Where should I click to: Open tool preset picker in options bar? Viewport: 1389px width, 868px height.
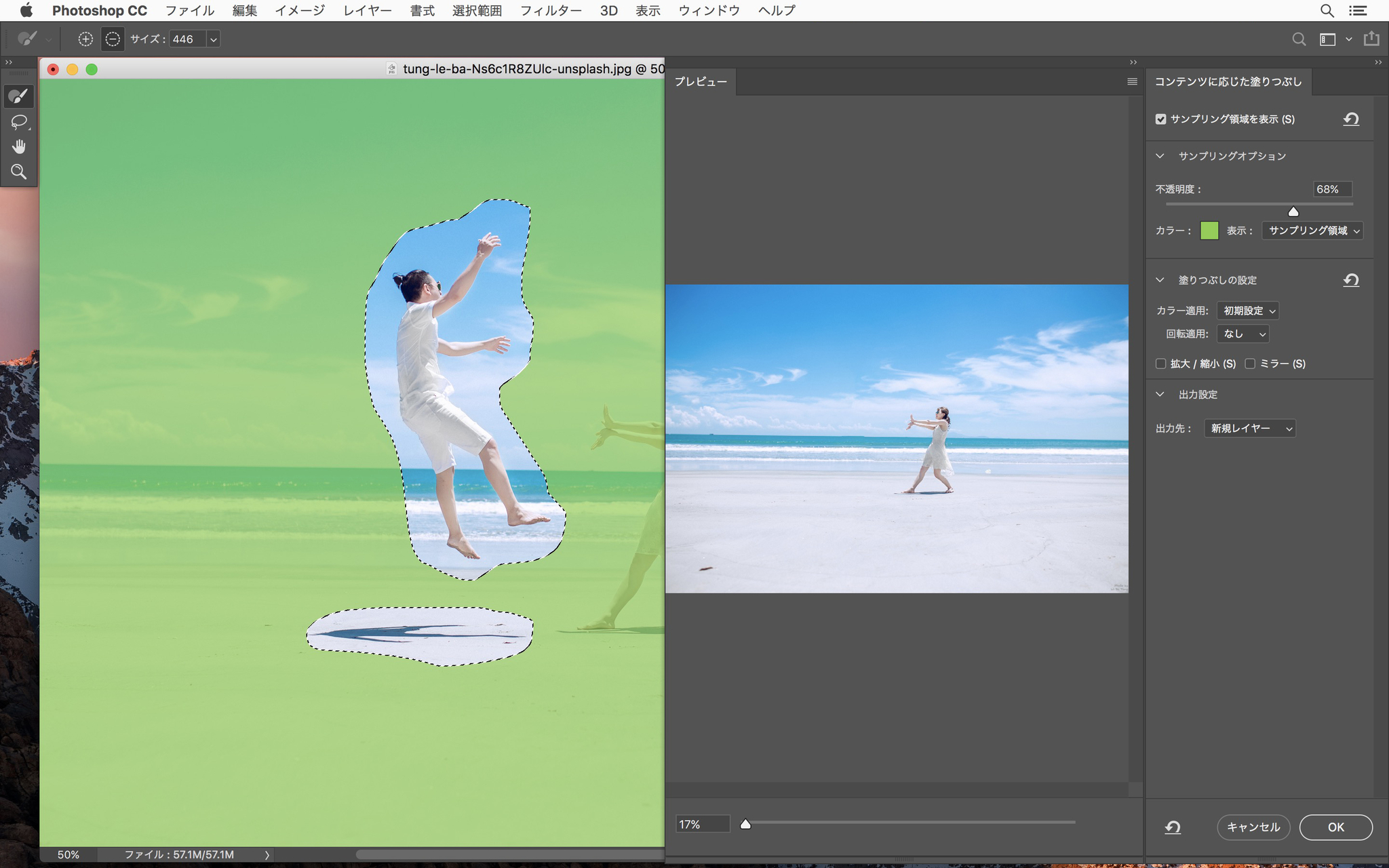tap(33, 39)
